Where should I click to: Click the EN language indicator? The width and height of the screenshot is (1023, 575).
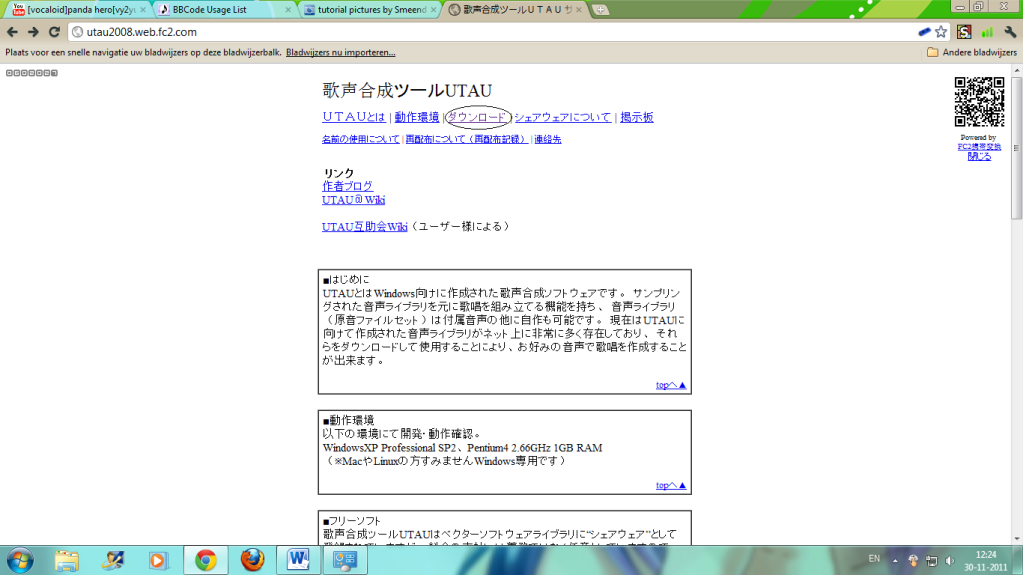[x=874, y=559]
